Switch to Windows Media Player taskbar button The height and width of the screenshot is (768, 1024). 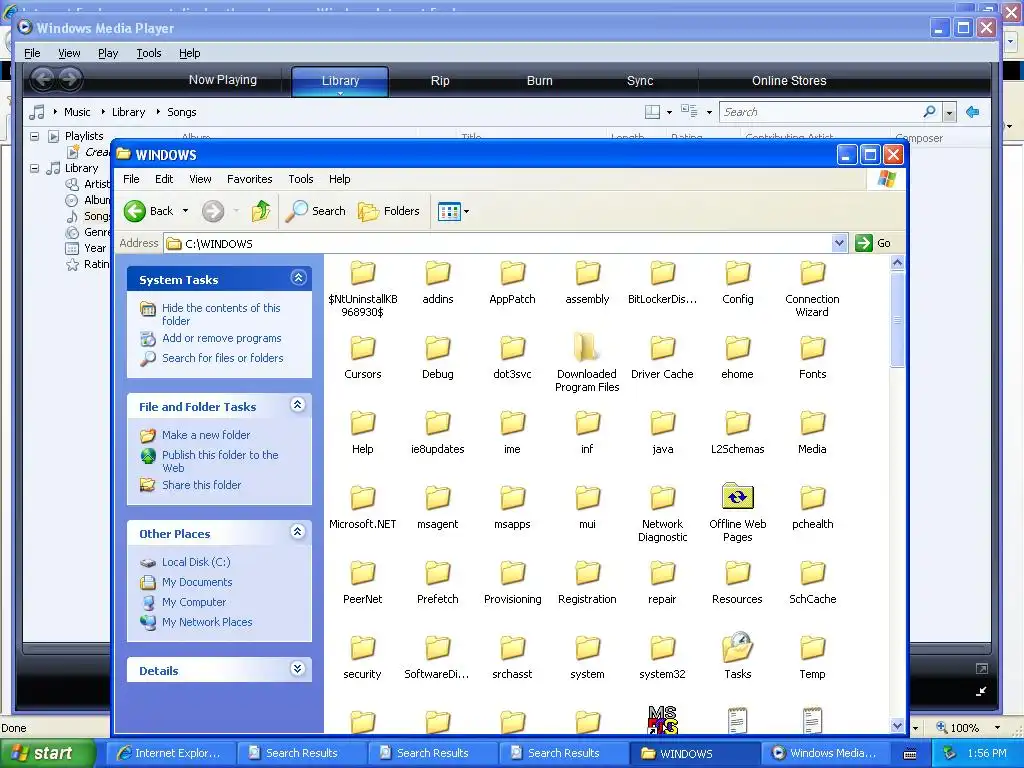click(827, 753)
